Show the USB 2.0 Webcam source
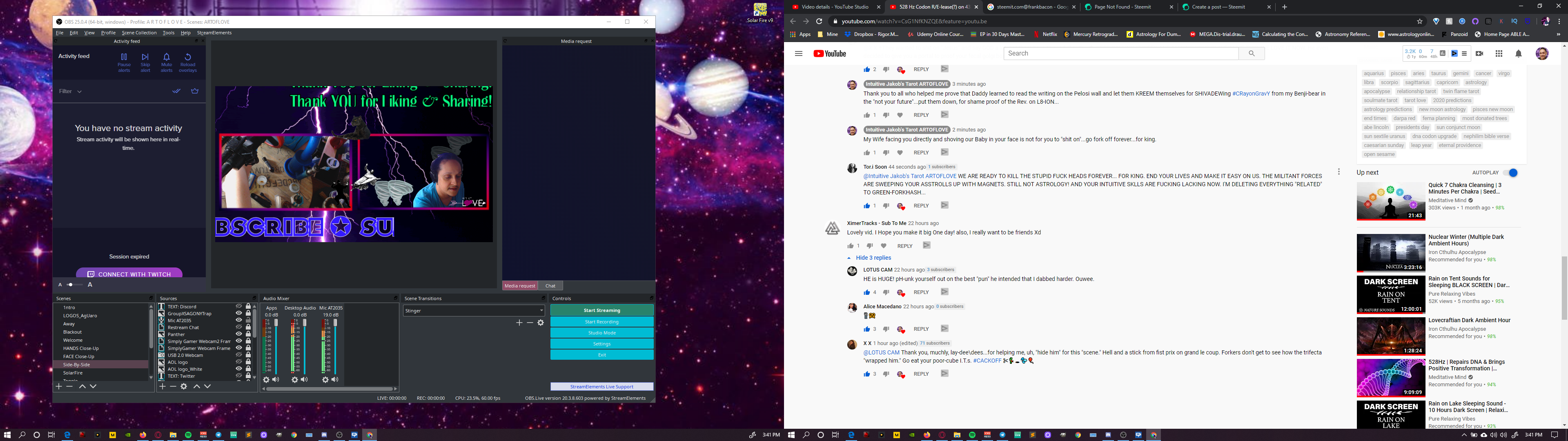Image resolution: width=1568 pixels, height=441 pixels. [x=239, y=355]
